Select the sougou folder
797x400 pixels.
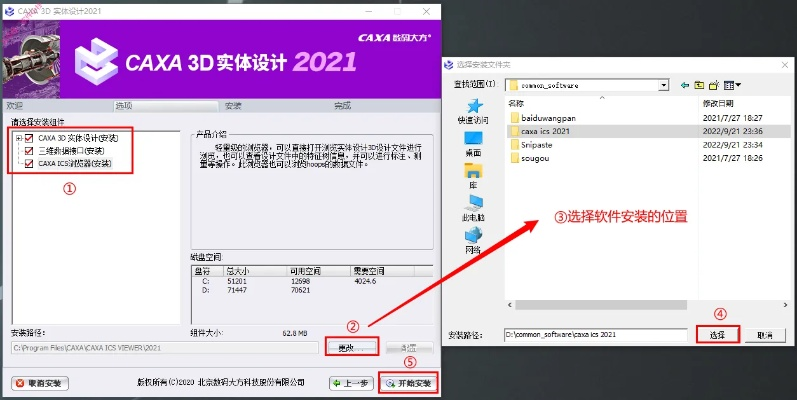point(529,158)
